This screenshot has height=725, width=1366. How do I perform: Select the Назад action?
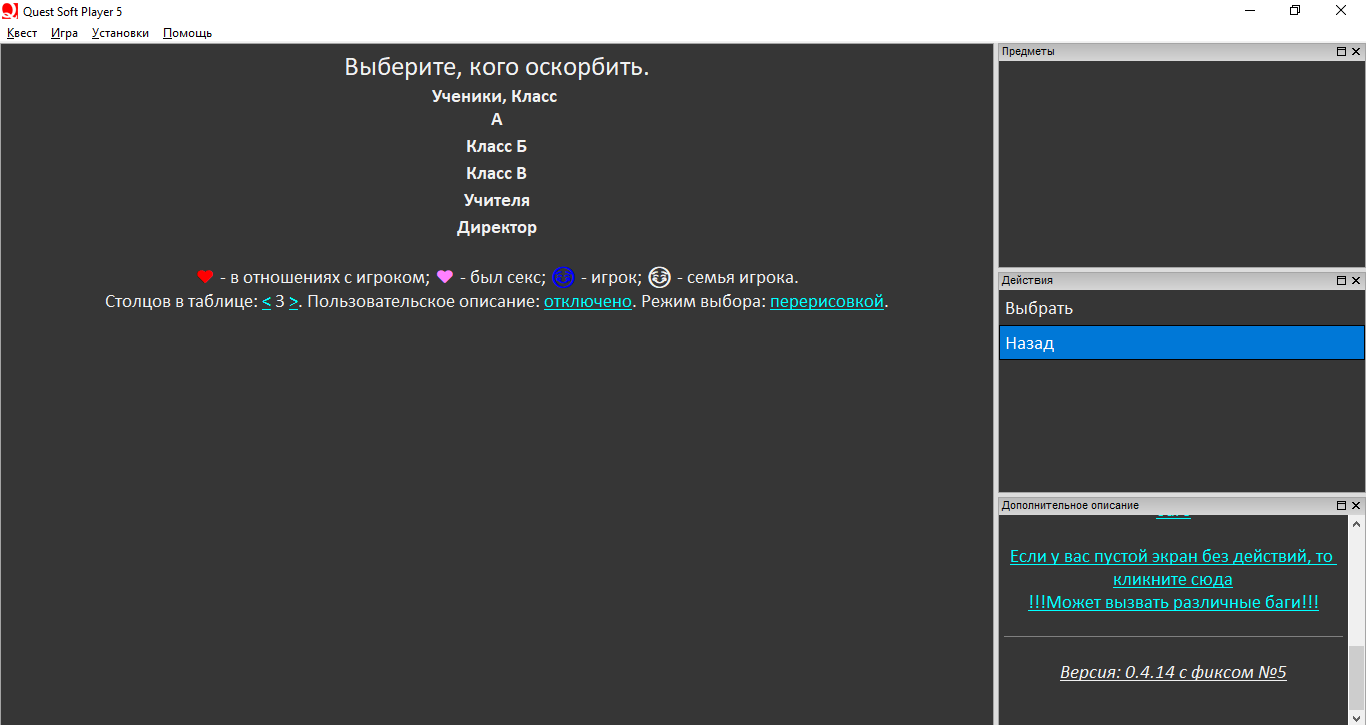point(1181,343)
